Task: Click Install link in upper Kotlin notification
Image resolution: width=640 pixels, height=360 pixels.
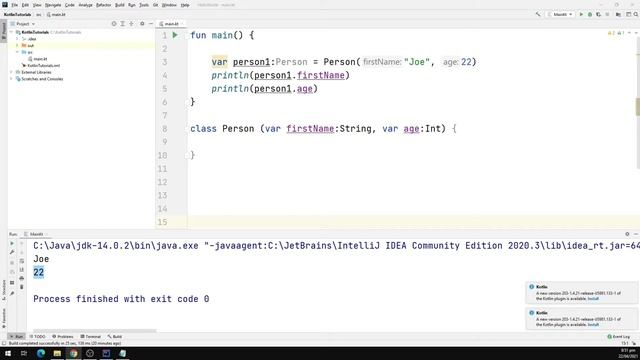Action: click(593, 299)
